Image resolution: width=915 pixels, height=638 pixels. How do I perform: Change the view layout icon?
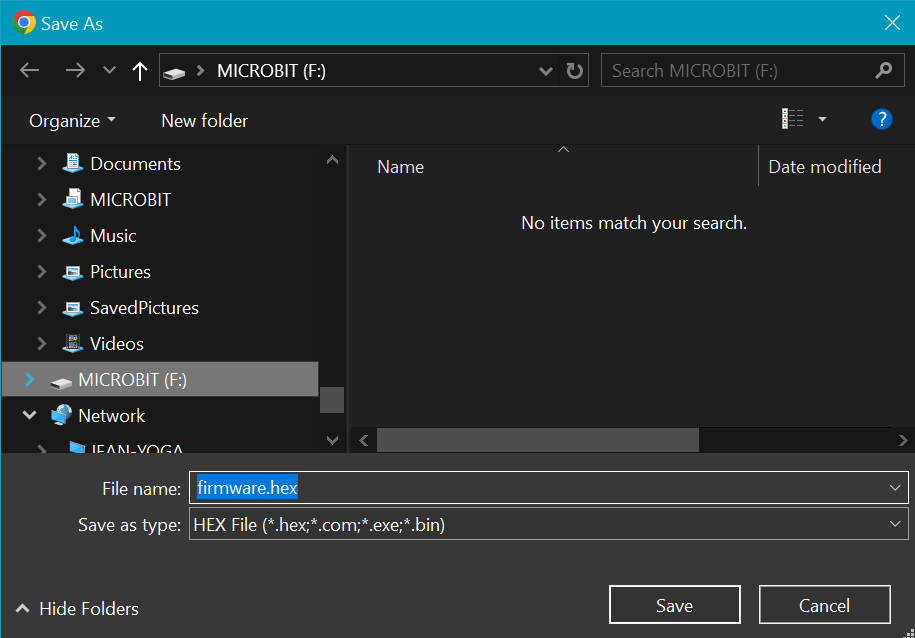792,118
